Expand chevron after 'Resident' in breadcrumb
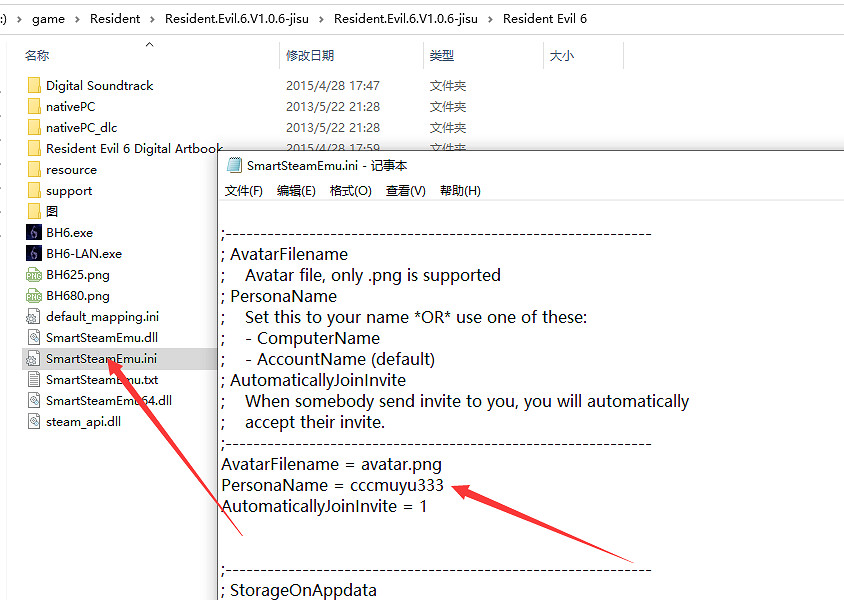This screenshot has width=844, height=600. [153, 19]
